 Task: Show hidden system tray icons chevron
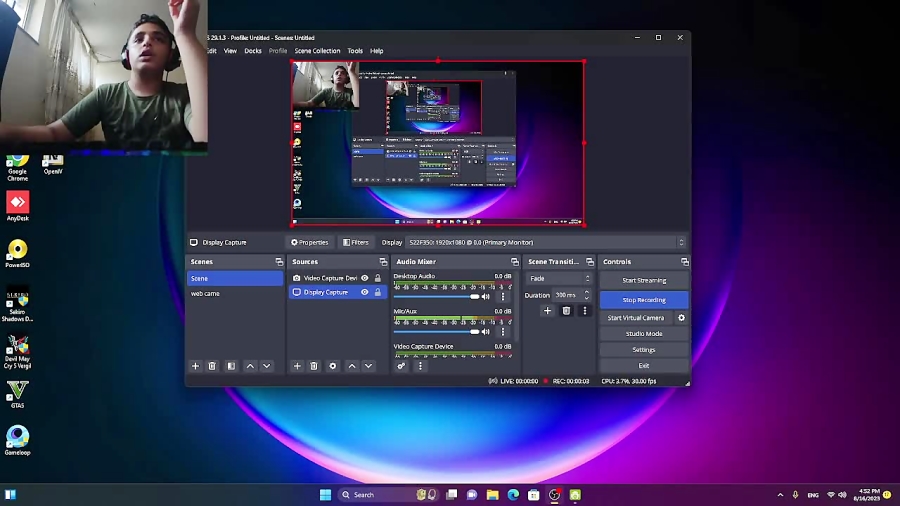780,495
